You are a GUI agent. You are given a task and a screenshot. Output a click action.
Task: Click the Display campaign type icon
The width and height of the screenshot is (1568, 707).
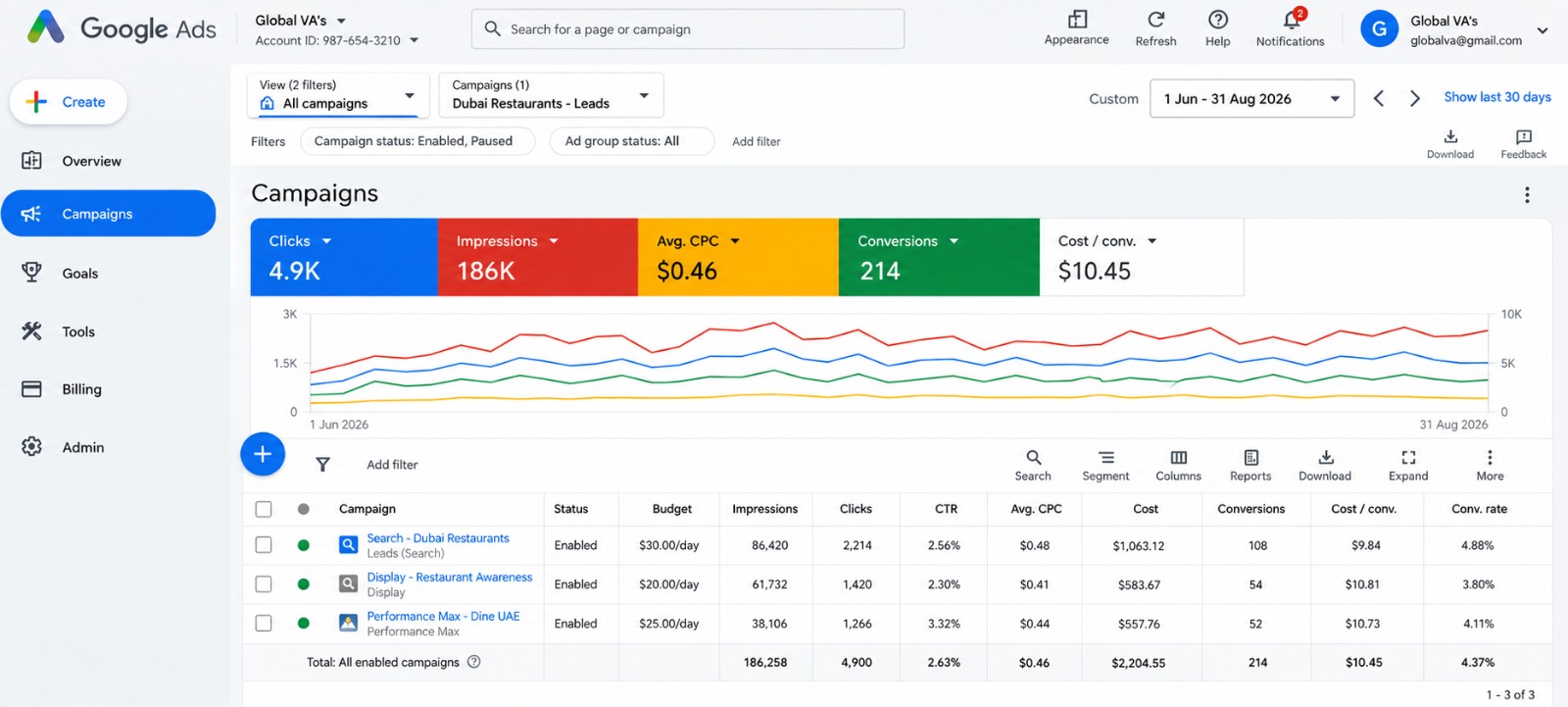(348, 583)
